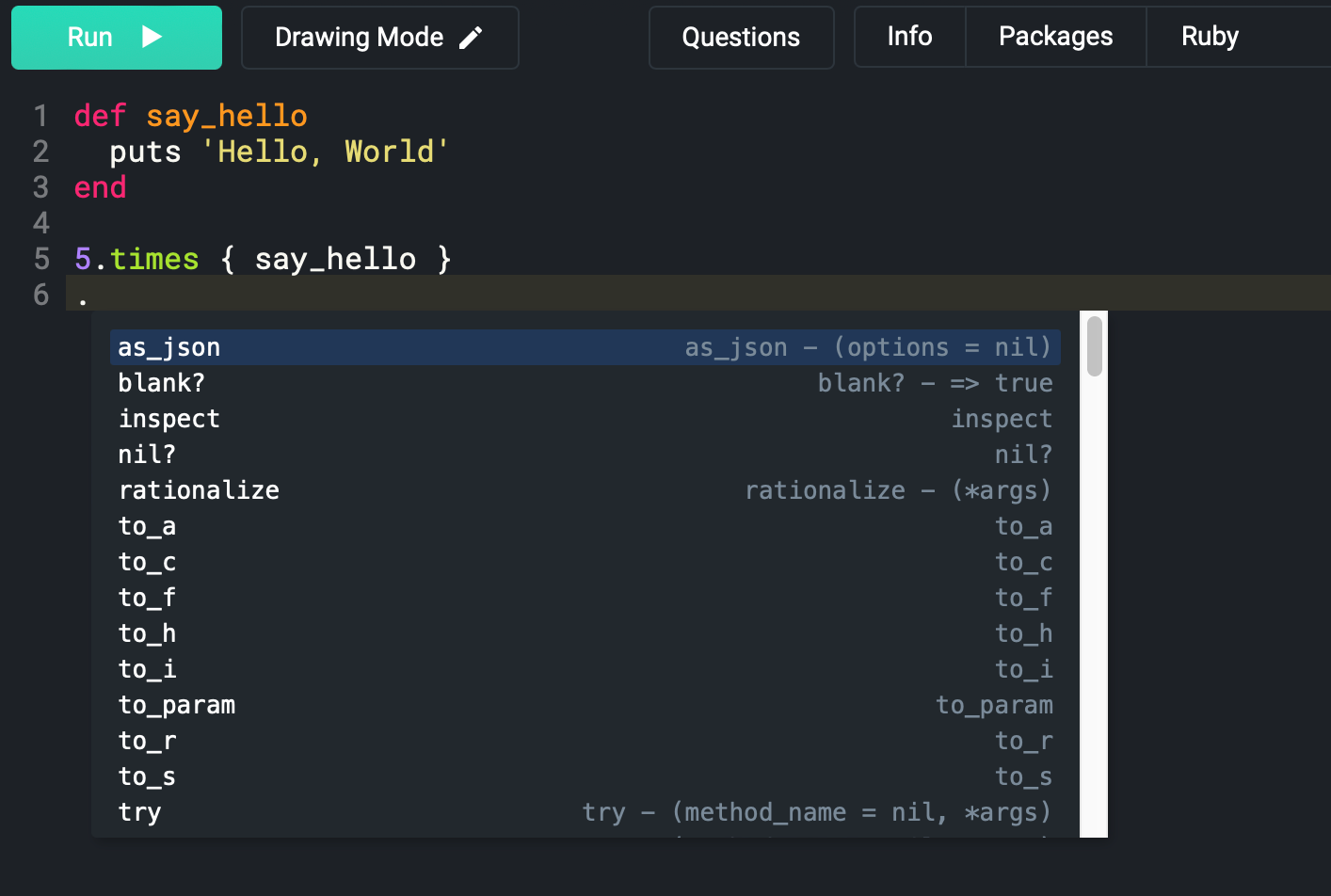Select the to_r completion item
This screenshot has height=896, width=1331.
[585, 741]
